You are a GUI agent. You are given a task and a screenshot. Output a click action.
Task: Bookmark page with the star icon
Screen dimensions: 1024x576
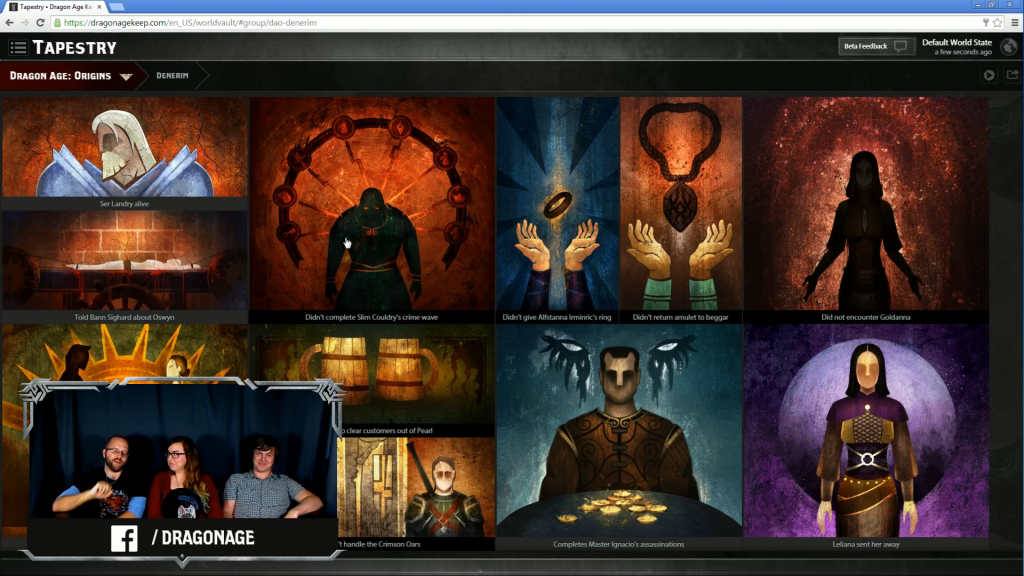coord(997,23)
